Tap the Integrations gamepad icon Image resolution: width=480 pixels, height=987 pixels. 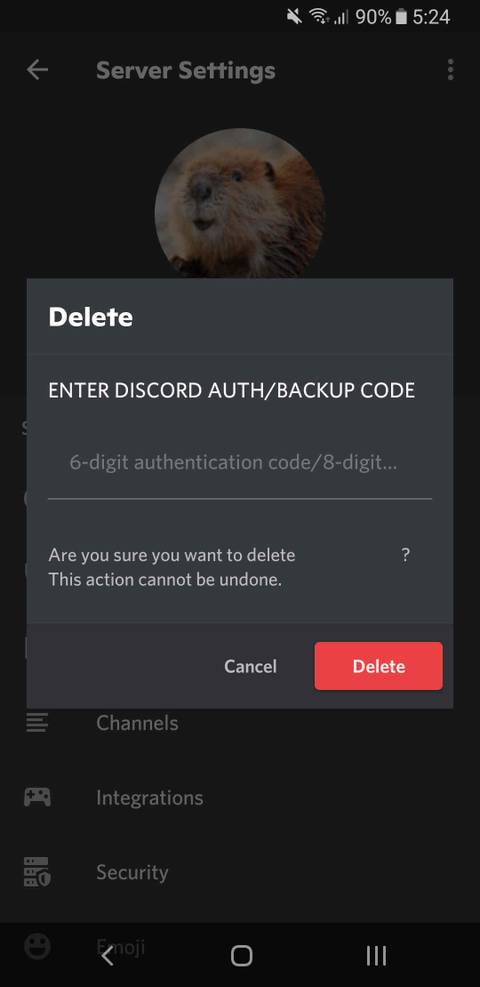pos(37,798)
